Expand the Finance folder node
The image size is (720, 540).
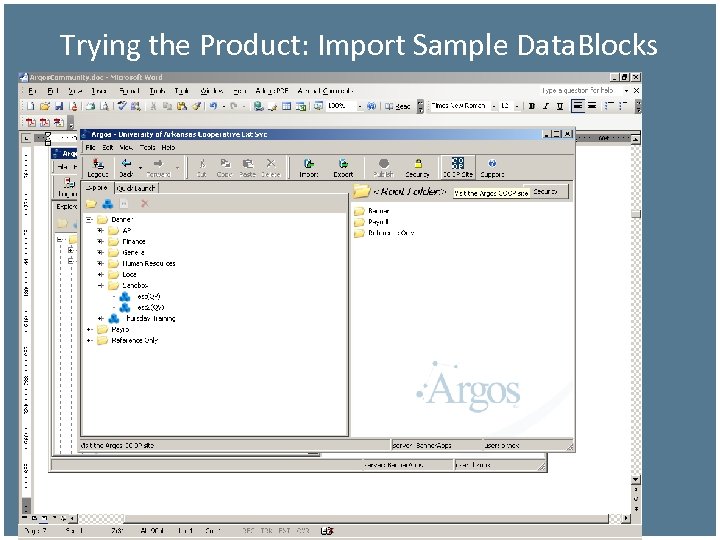[x=101, y=242]
